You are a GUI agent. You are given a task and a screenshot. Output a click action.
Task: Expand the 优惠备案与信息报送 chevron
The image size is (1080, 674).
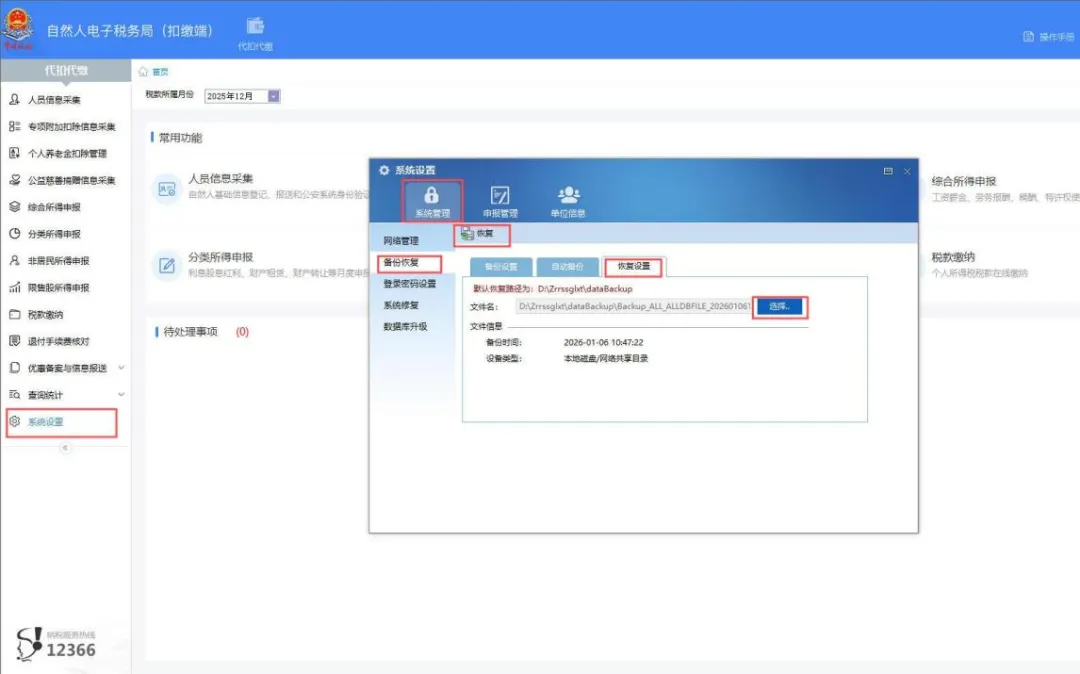pos(121,368)
